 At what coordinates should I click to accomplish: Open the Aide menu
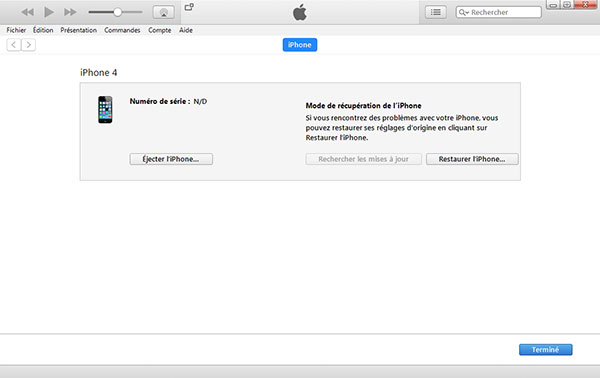(x=186, y=30)
